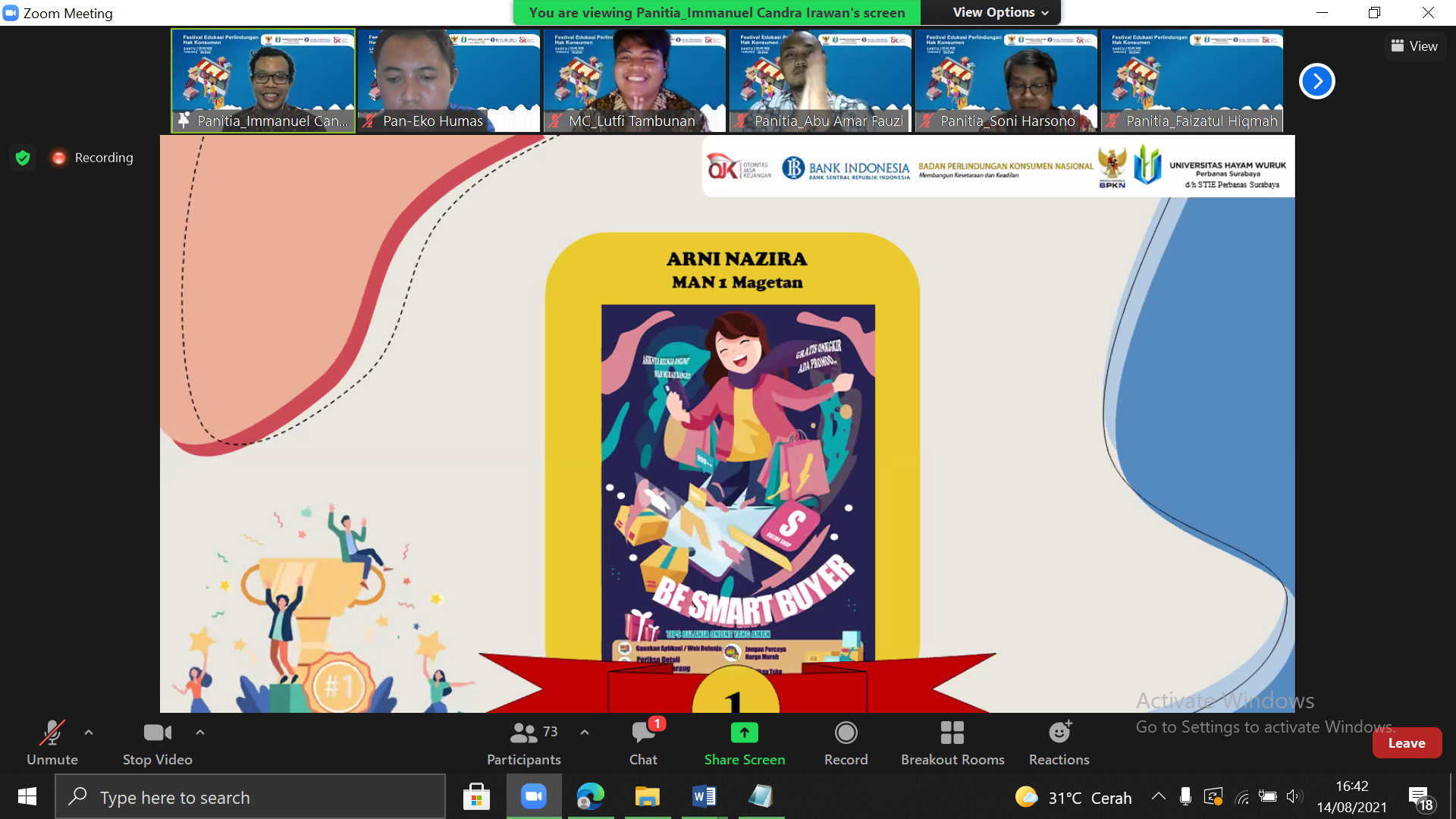This screenshot has width=1456, height=819.
Task: Open audio options arrow next to Unmute
Action: pos(89,733)
